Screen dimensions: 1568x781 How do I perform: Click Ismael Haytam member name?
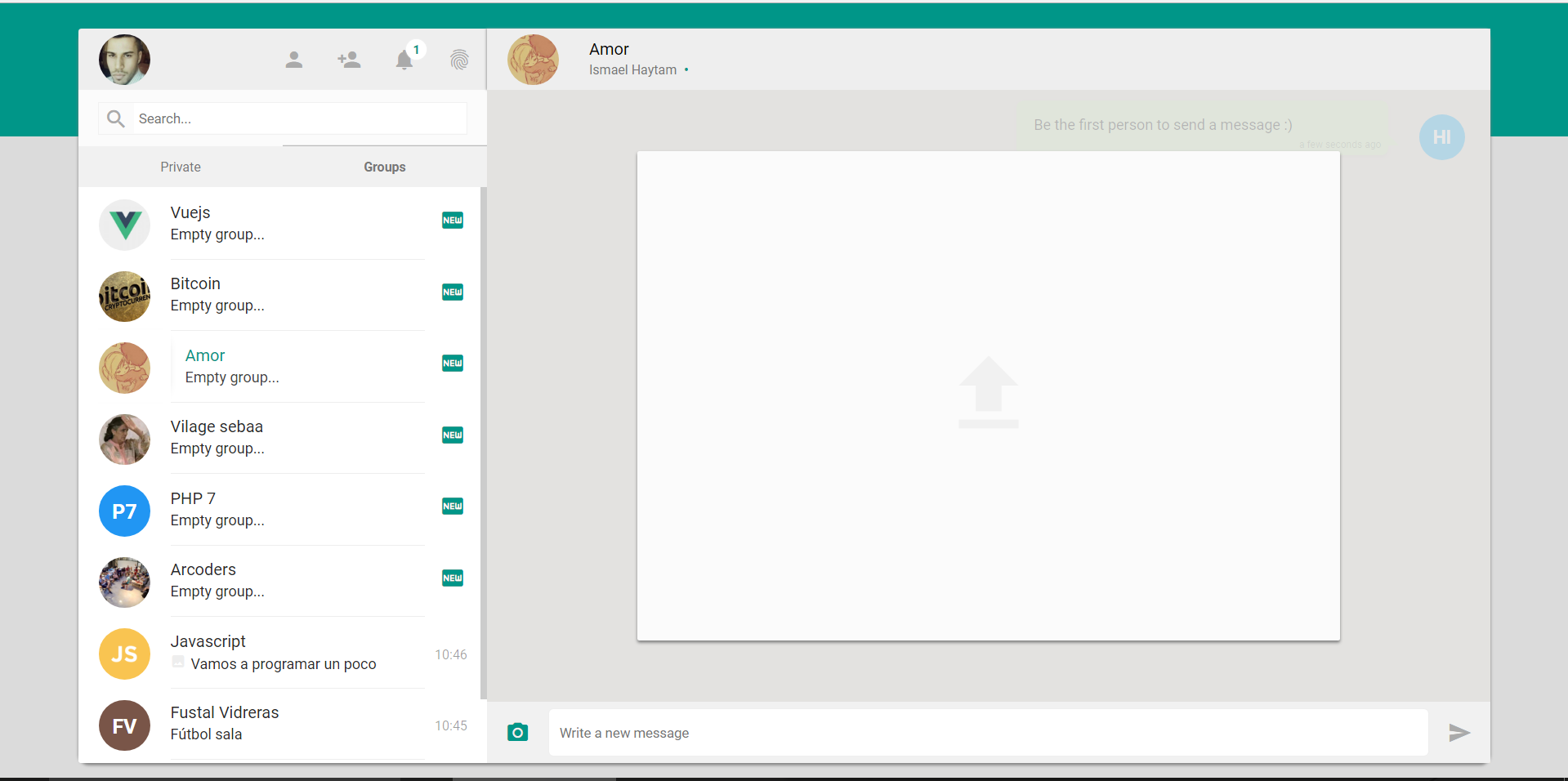(633, 70)
